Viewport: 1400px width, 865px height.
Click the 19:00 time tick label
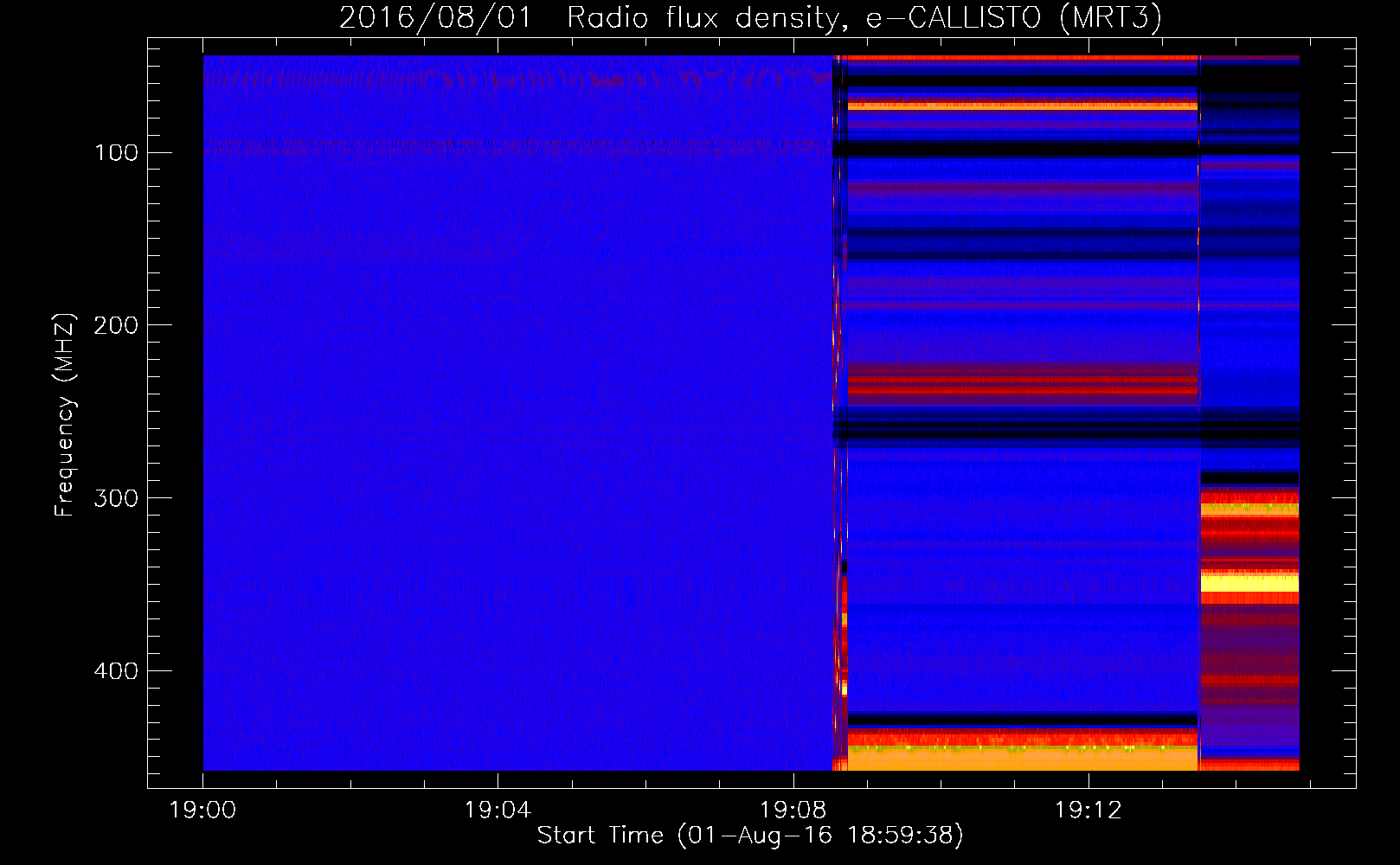point(202,811)
